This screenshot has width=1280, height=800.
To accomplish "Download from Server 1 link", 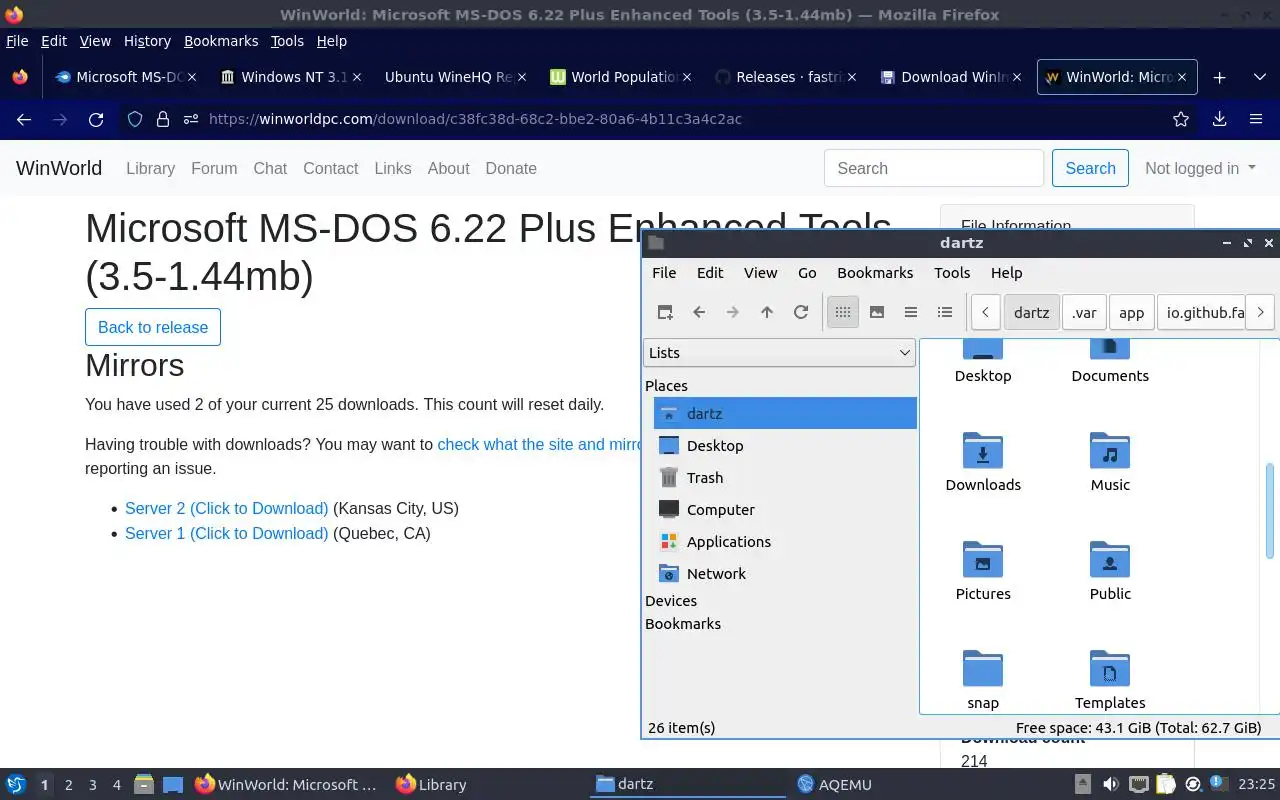I will point(226,533).
